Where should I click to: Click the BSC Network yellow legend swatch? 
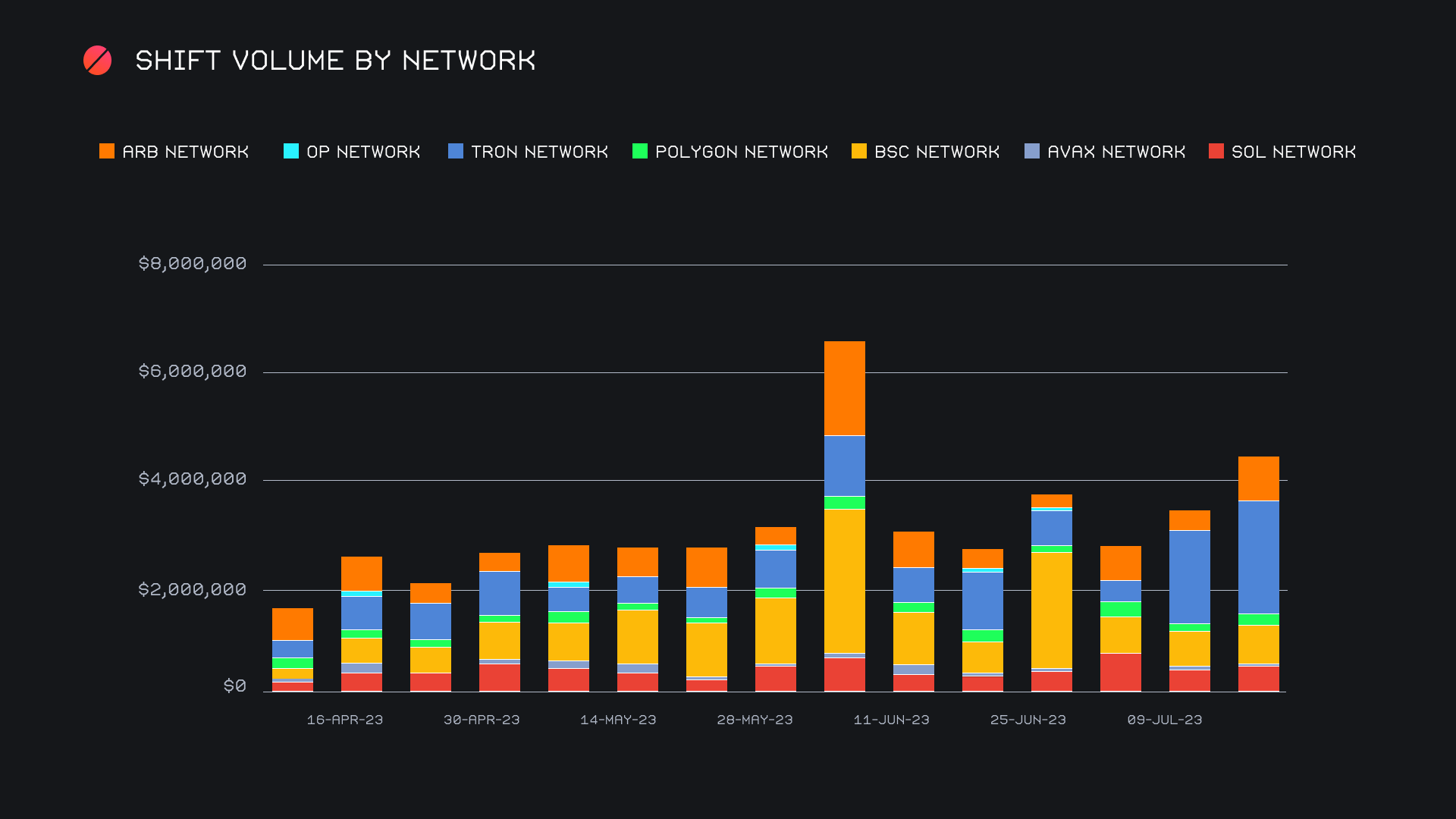coord(859,152)
